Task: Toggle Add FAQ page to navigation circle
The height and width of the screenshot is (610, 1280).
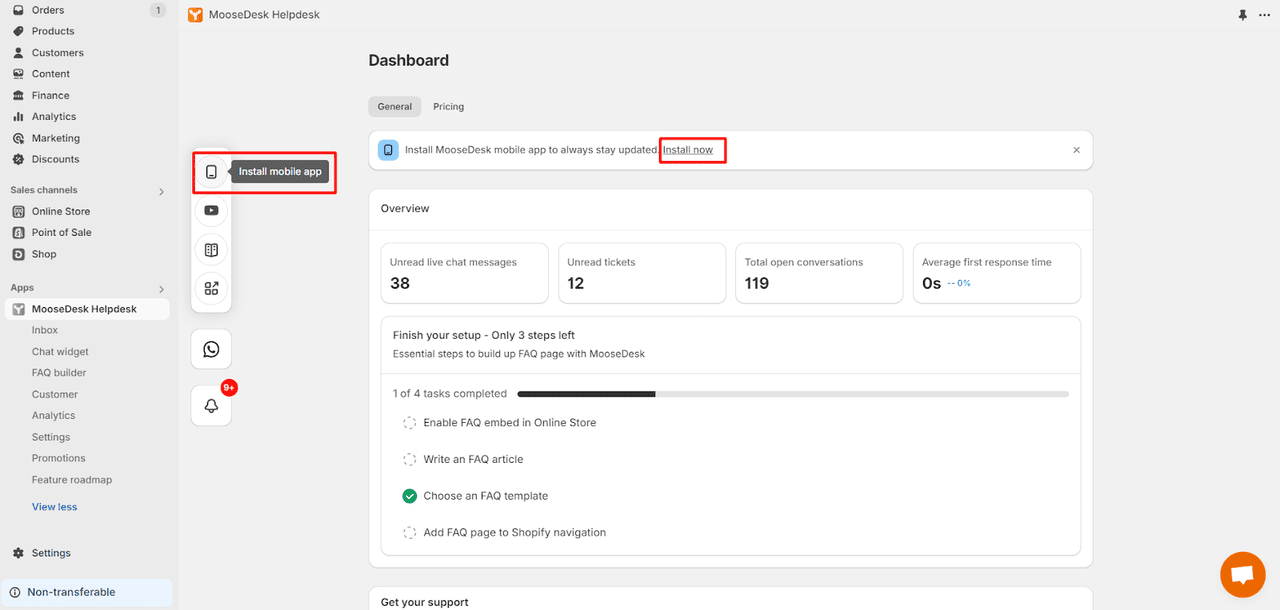Action: pyautogui.click(x=410, y=533)
